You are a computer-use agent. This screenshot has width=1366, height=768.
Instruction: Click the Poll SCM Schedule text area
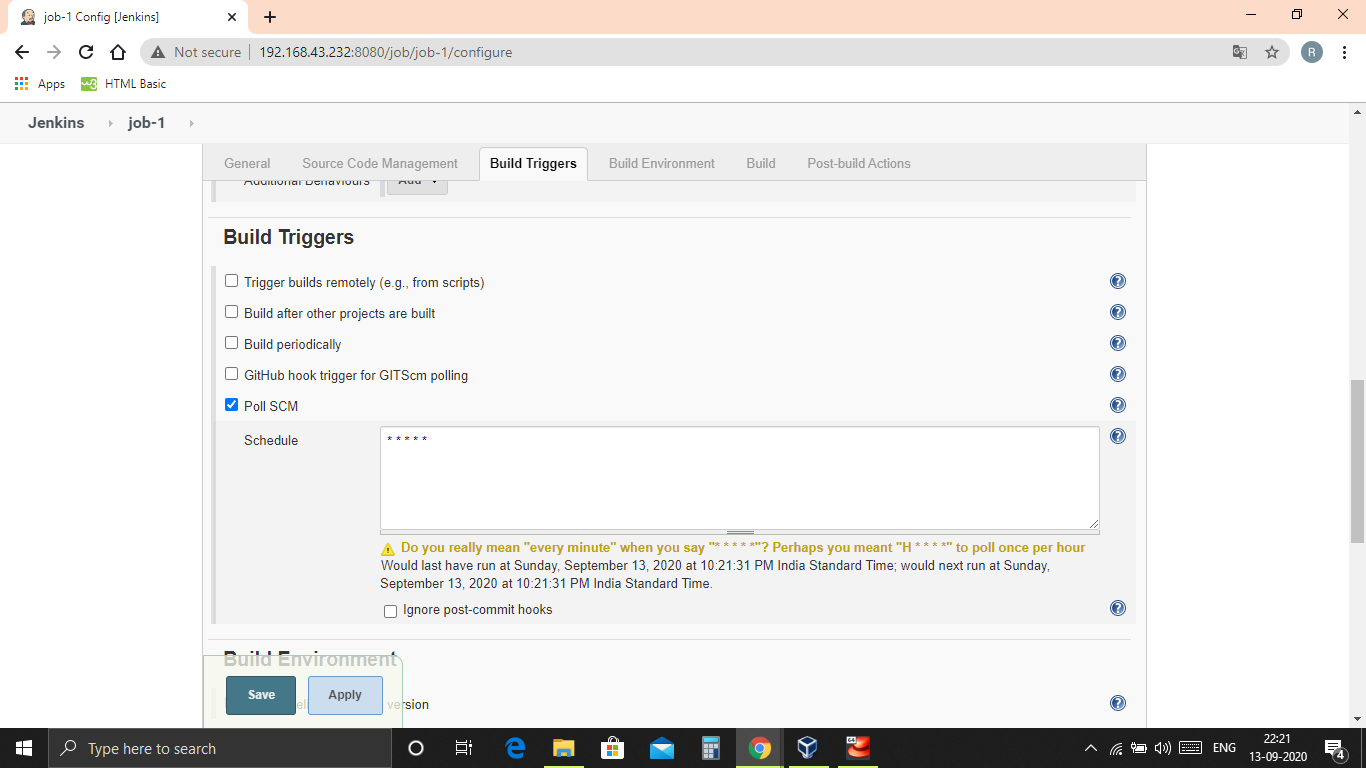coord(740,478)
